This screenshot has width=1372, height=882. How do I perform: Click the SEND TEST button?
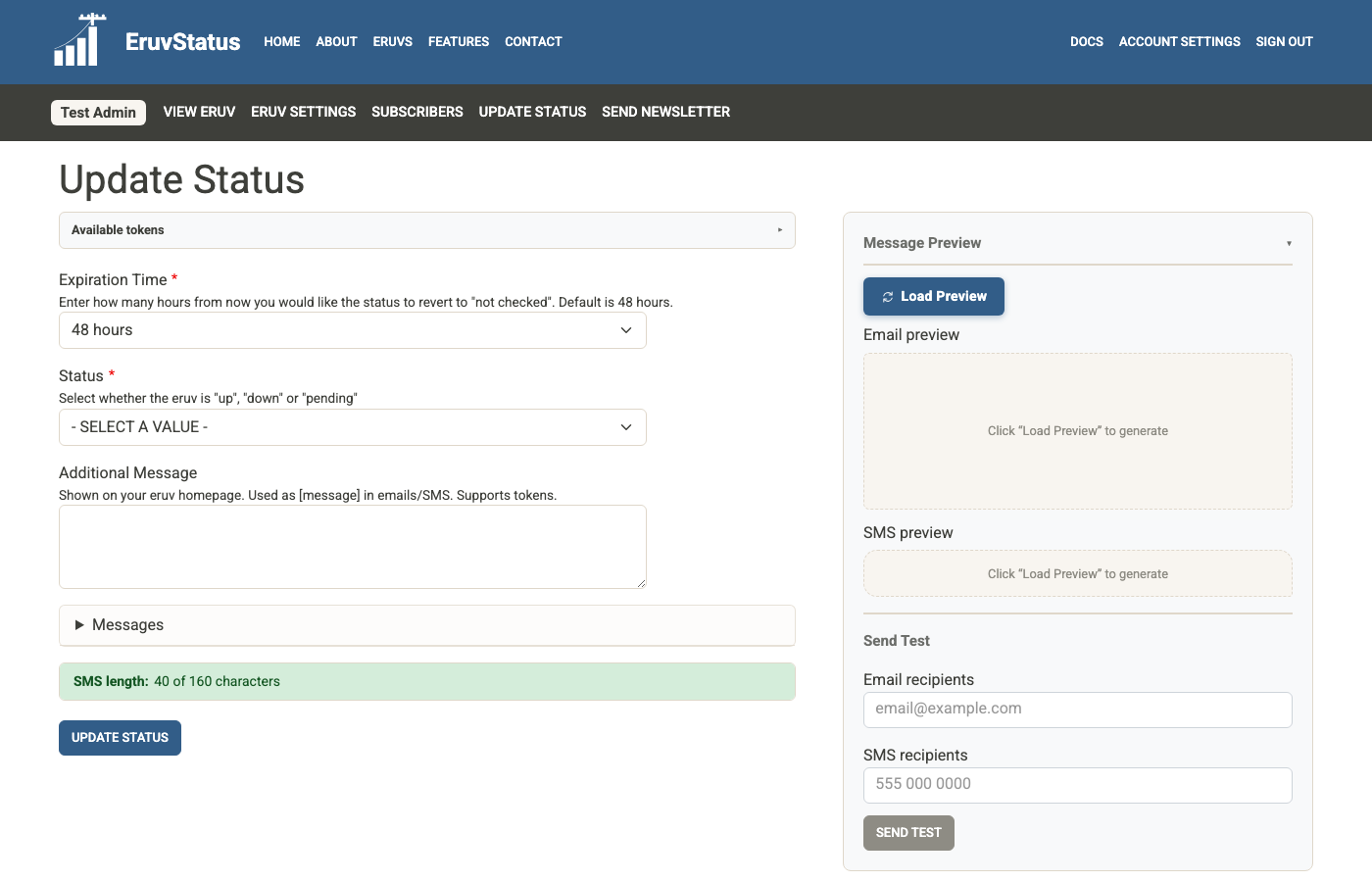(908, 832)
